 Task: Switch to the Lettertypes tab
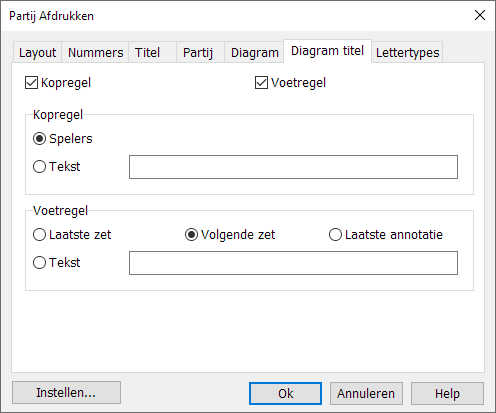407,52
